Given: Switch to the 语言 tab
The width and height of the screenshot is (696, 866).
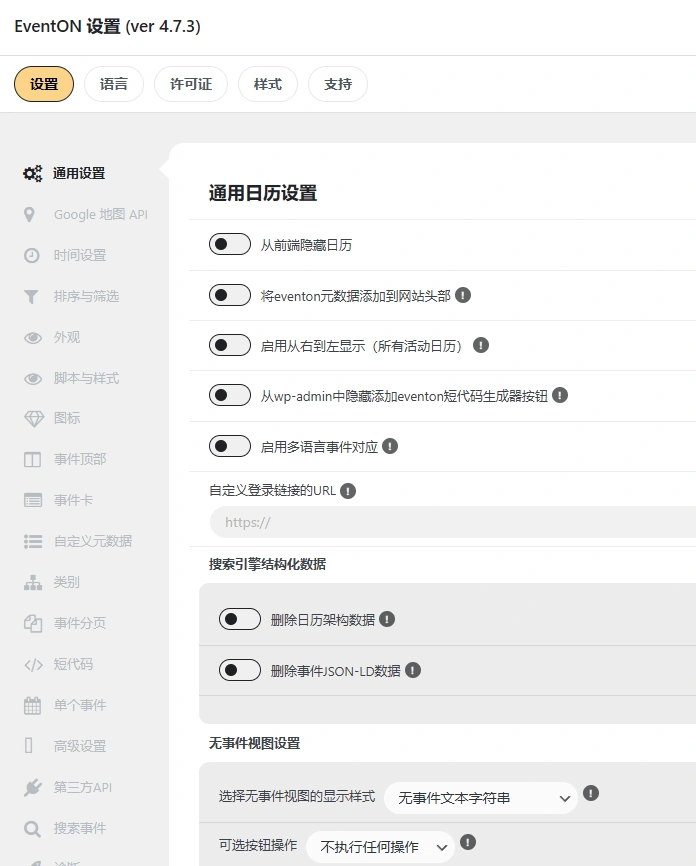Looking at the screenshot, I should [x=114, y=84].
